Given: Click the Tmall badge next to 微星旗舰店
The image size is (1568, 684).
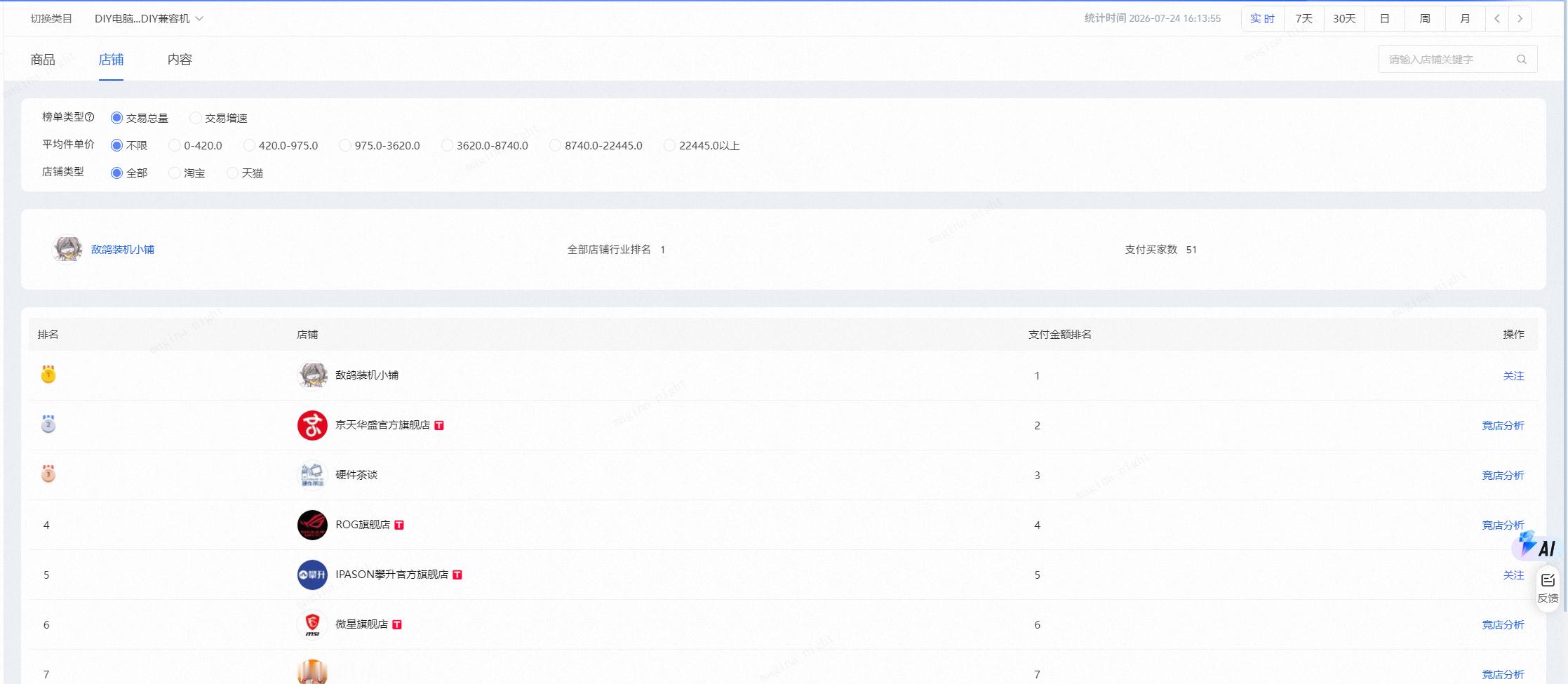Looking at the screenshot, I should pyautogui.click(x=397, y=624).
